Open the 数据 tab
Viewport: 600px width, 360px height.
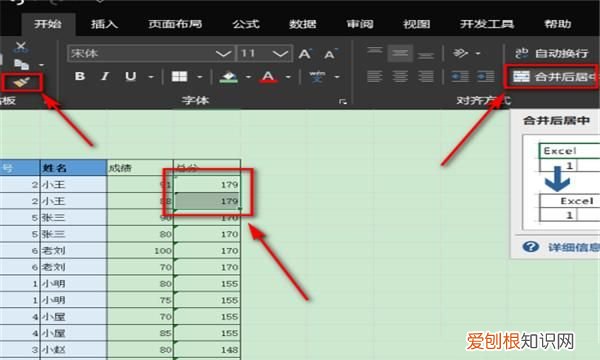[303, 24]
